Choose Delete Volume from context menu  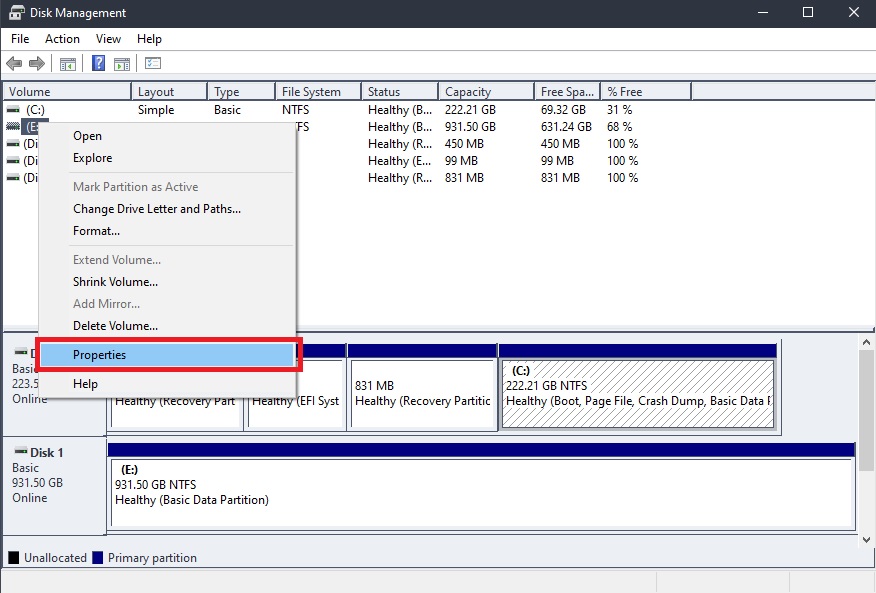coord(115,326)
